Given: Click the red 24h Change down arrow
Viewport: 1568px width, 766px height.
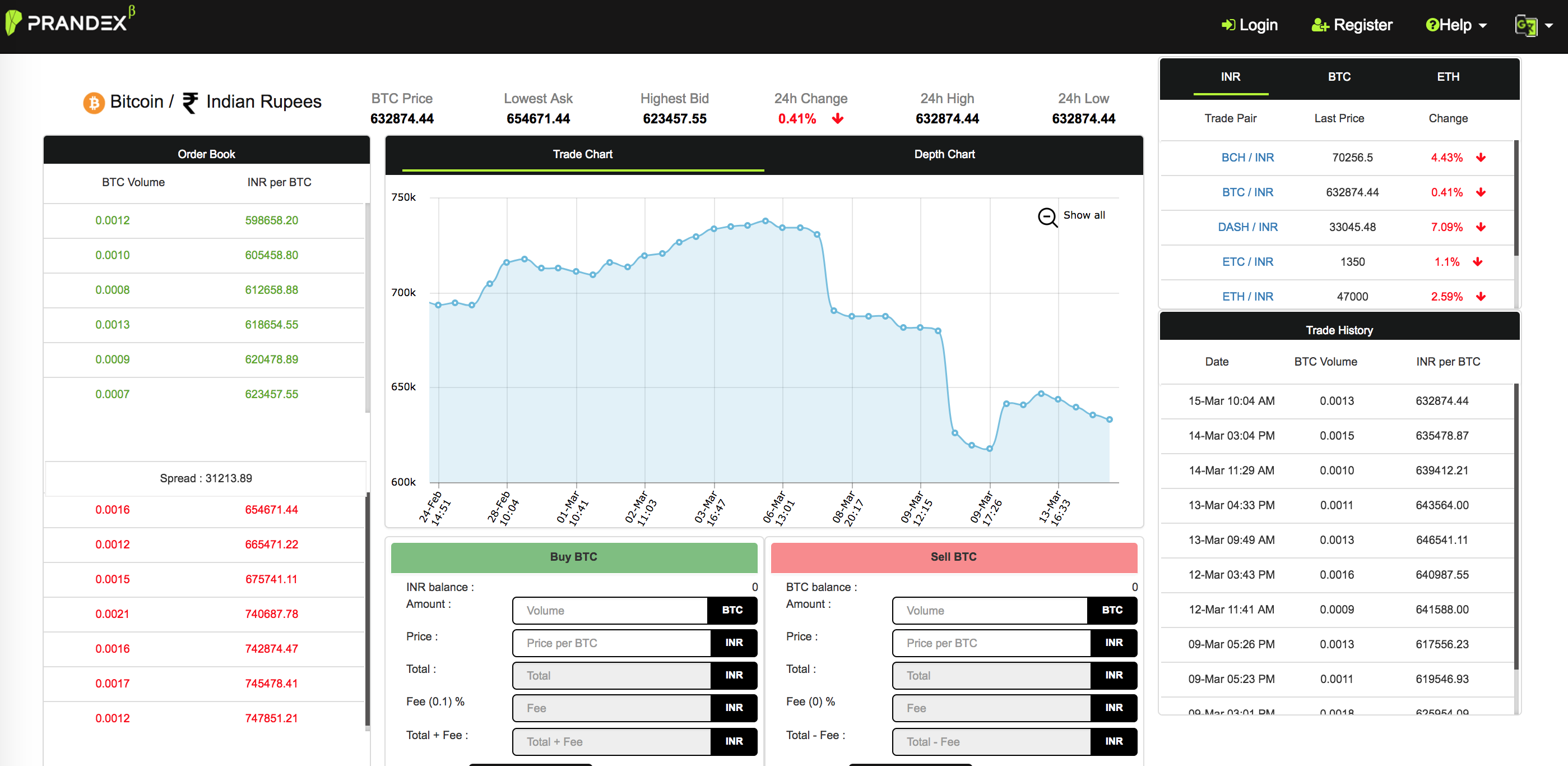Looking at the screenshot, I should (x=838, y=119).
